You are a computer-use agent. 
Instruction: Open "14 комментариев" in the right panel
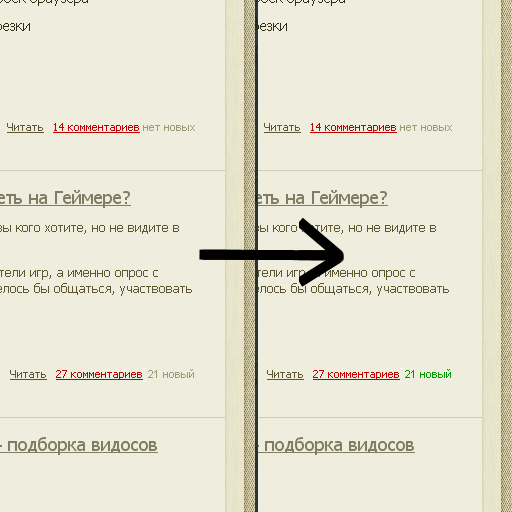pyautogui.click(x=353, y=127)
